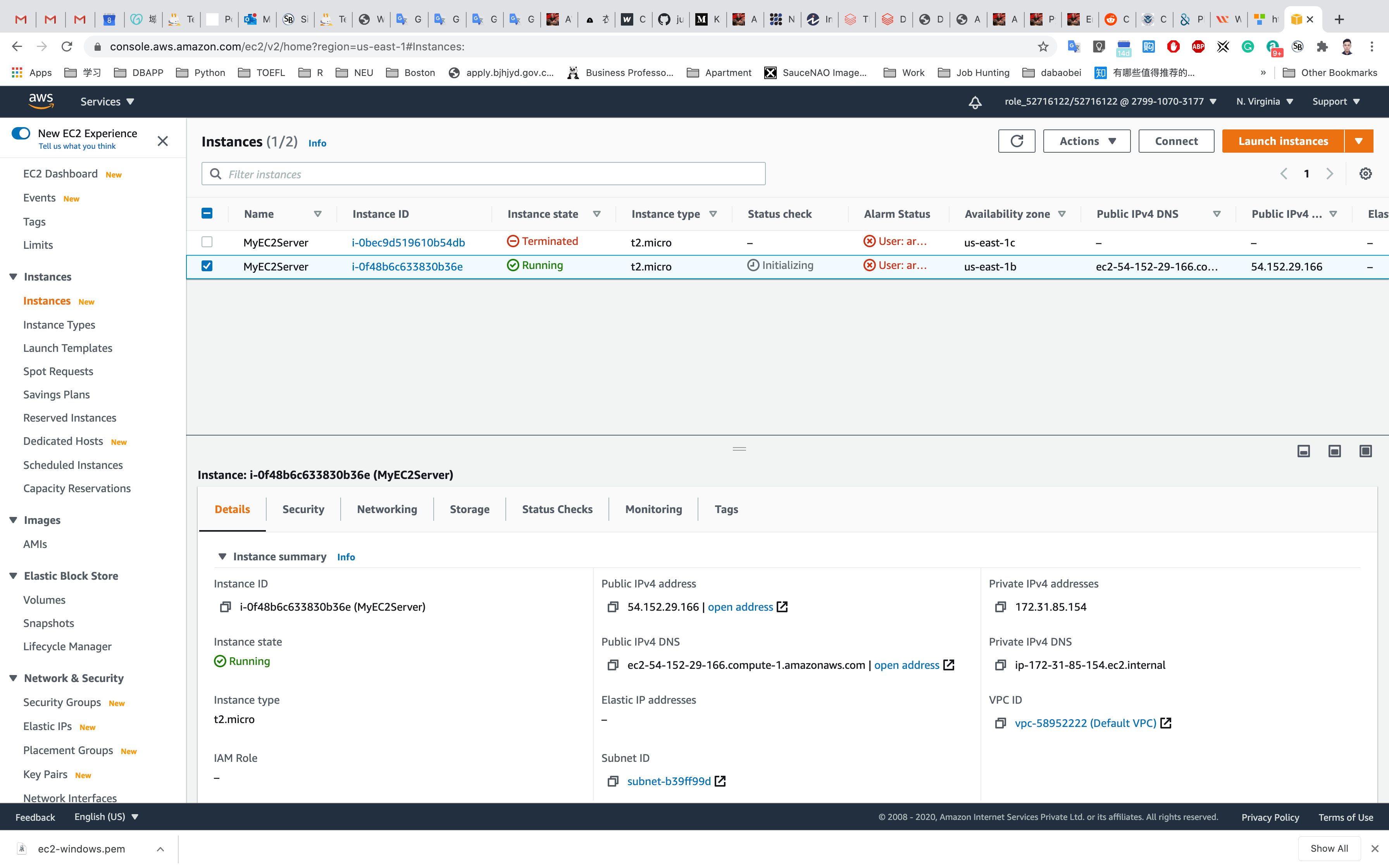The height and width of the screenshot is (868, 1389).
Task: Open the vpc-58952222 Default VPC link
Action: (x=1085, y=723)
